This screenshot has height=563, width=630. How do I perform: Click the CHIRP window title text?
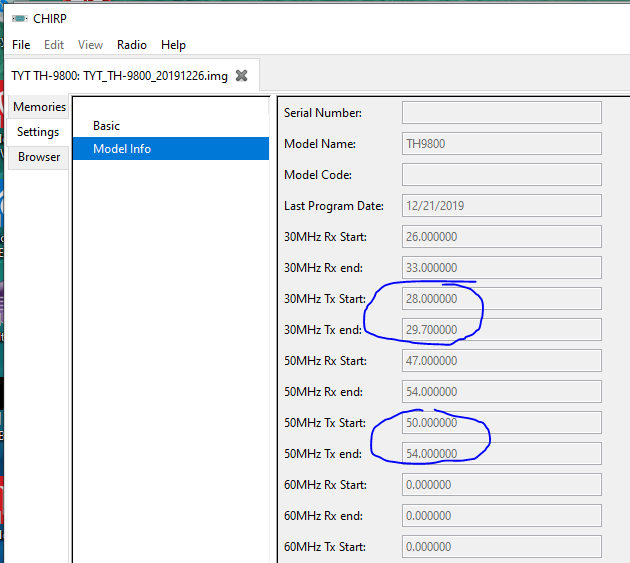point(50,18)
